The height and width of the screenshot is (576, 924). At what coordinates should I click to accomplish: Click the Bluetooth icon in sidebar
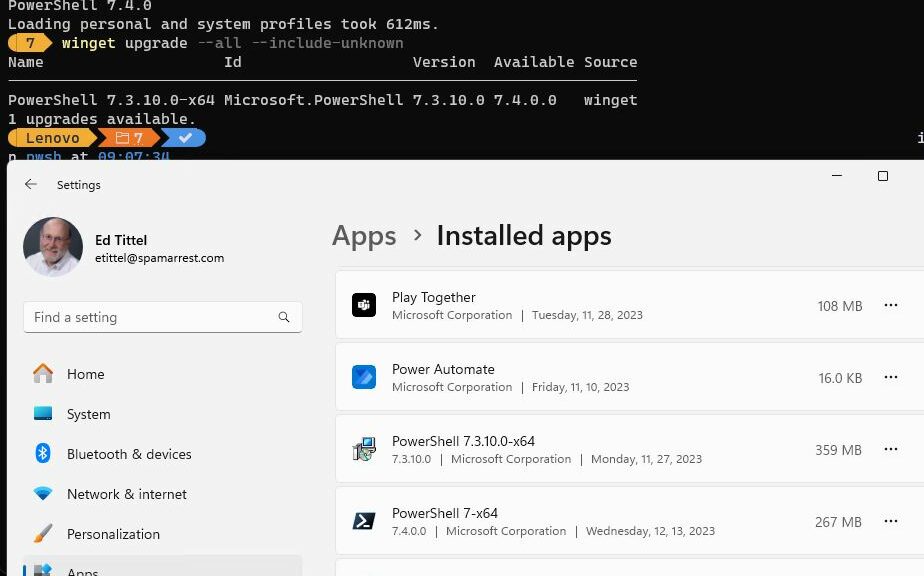coord(43,453)
